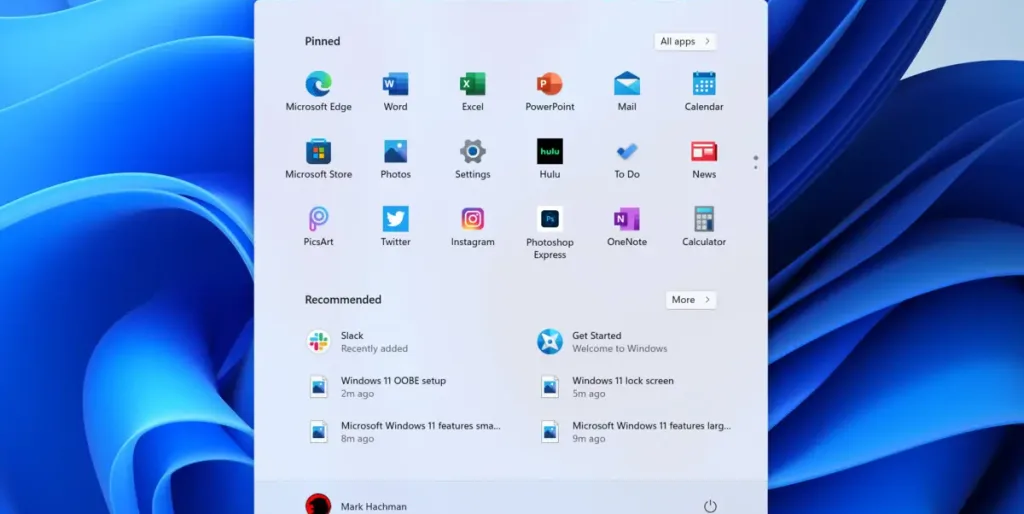The height and width of the screenshot is (514, 1024).
Task: Open Mark Hachman's user account menu
Action: pos(356,506)
